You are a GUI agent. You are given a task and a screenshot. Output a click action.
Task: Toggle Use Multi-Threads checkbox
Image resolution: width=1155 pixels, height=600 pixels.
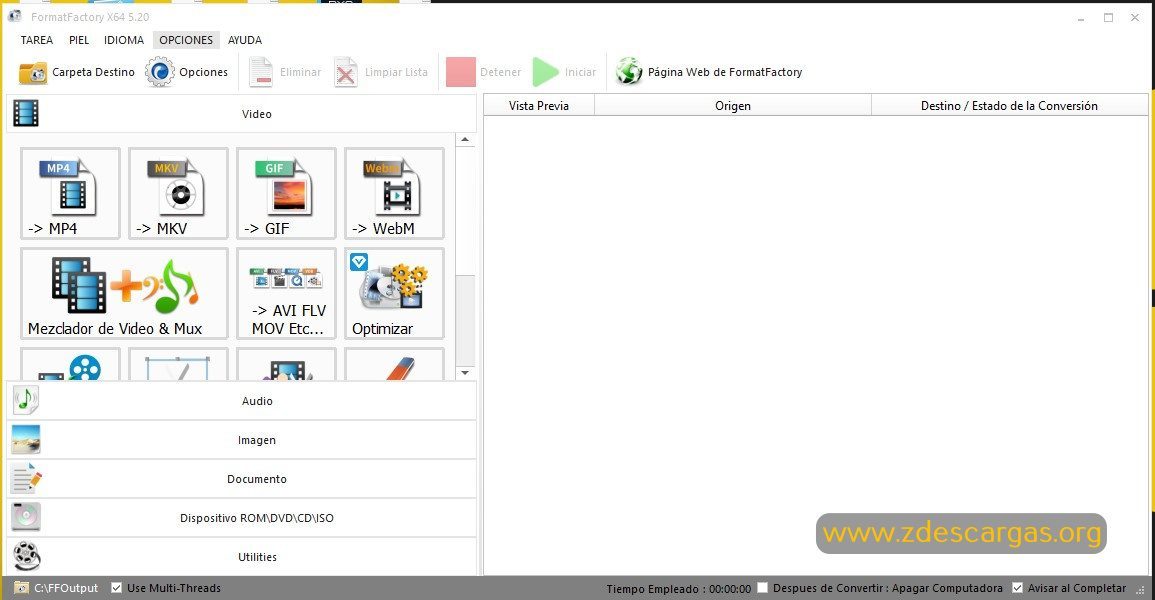coord(116,587)
